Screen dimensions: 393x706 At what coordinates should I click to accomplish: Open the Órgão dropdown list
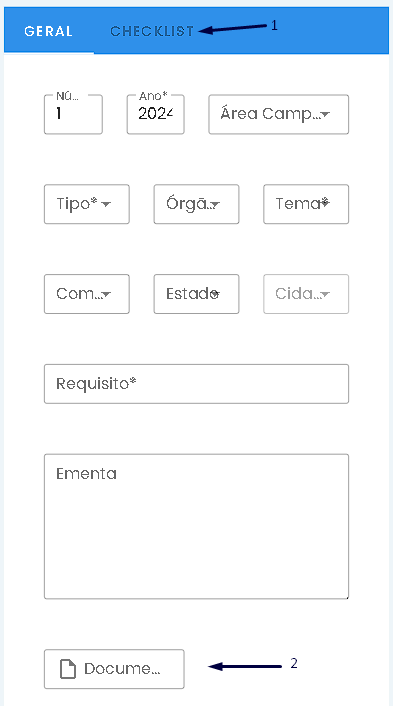pyautogui.click(x=196, y=204)
